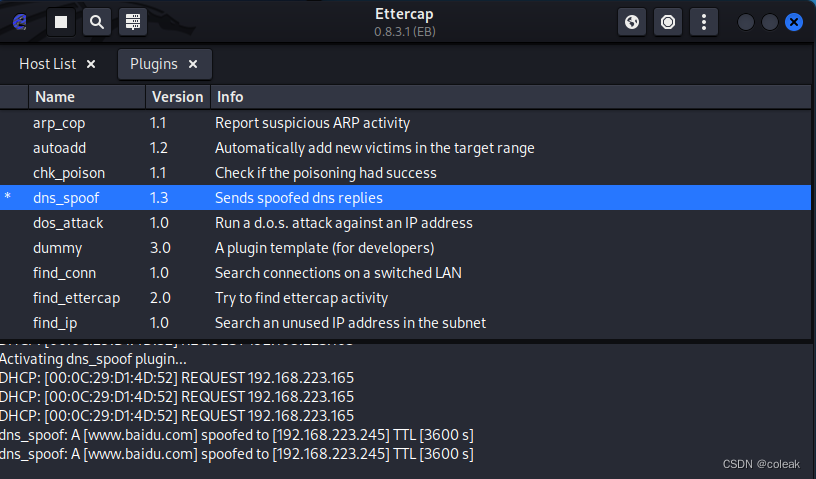Click the last dns_spoof baidu.com log line

[237, 453]
